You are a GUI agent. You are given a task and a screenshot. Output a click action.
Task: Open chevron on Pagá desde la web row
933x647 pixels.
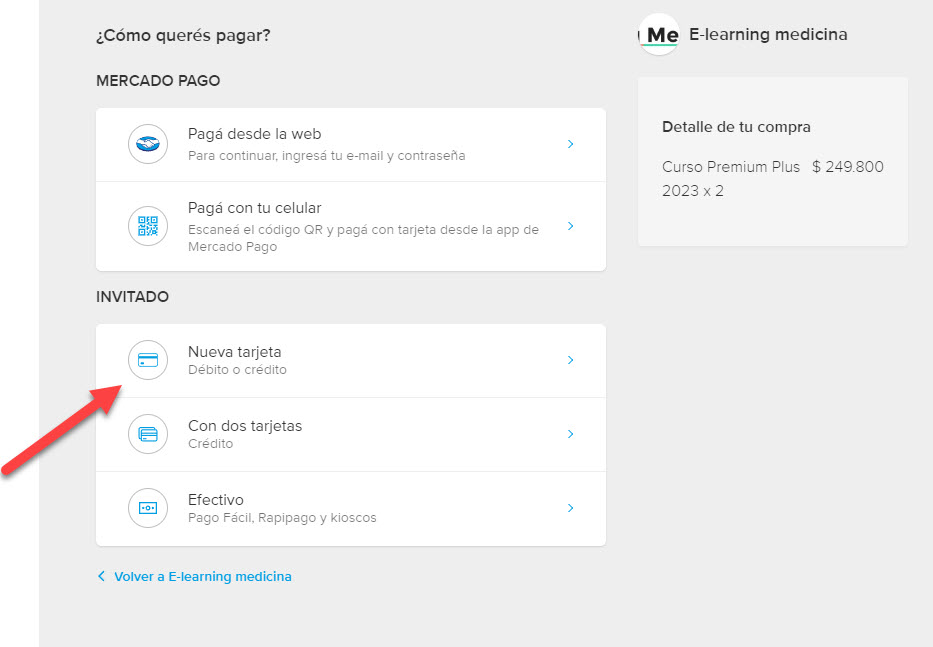570,144
